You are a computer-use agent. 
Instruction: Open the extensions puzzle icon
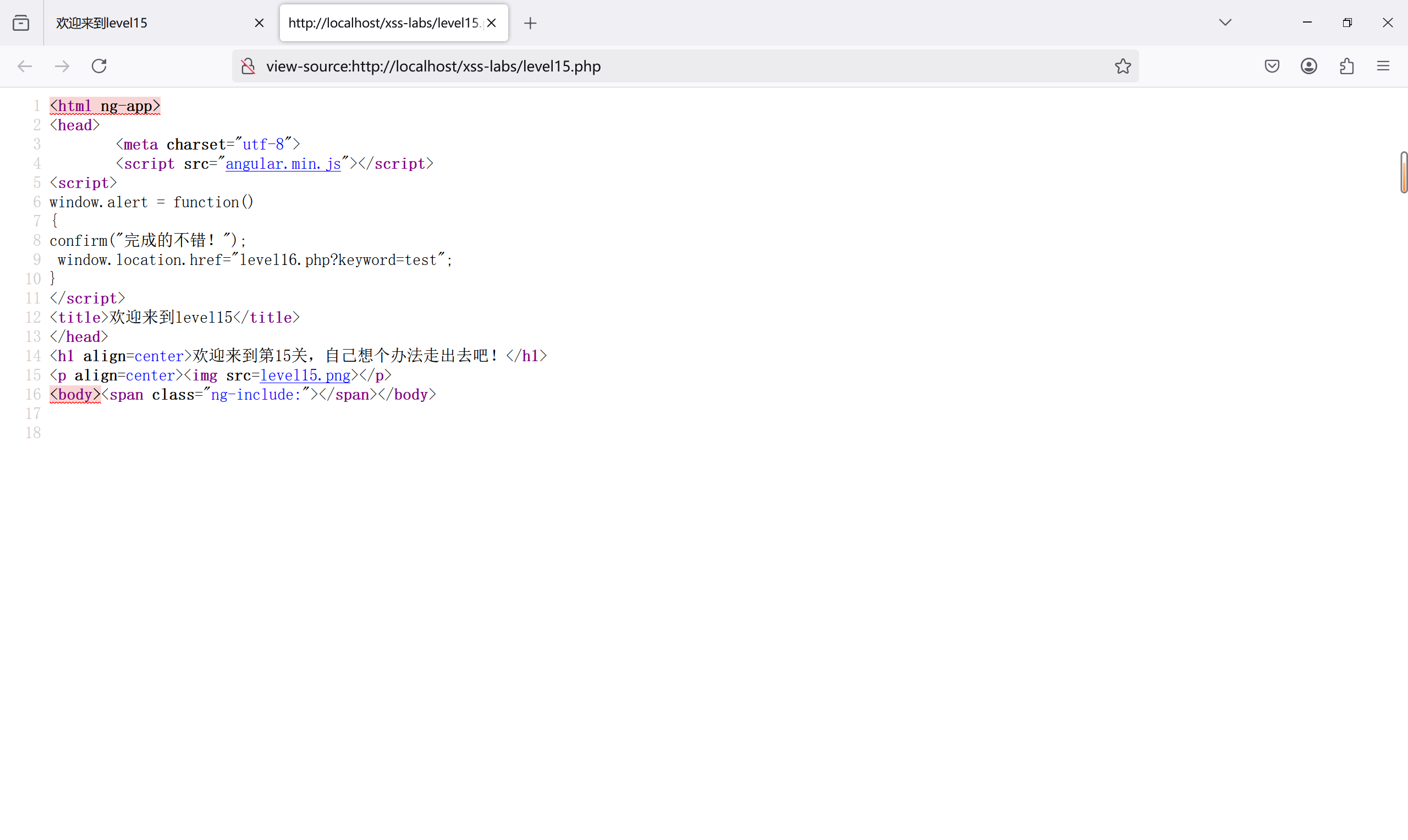click(1346, 66)
